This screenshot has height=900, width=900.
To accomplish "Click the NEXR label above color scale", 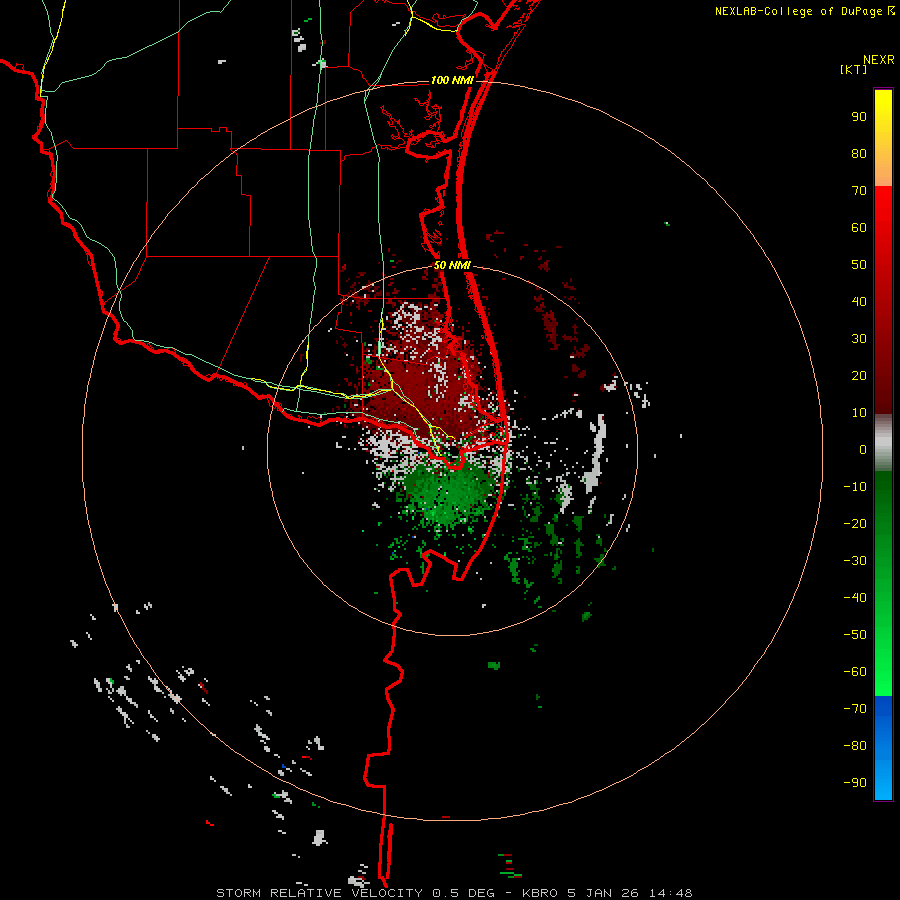I will pos(879,60).
